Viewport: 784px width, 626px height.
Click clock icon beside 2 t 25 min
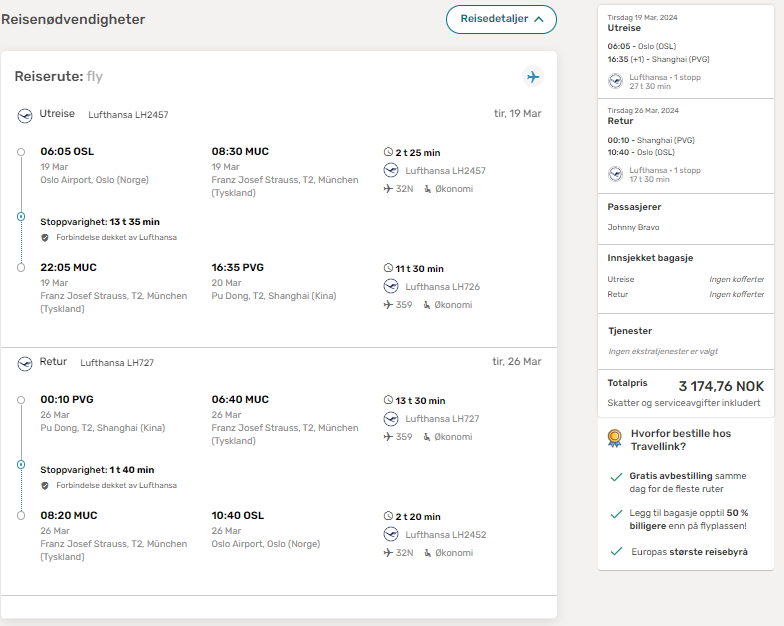tap(388, 152)
